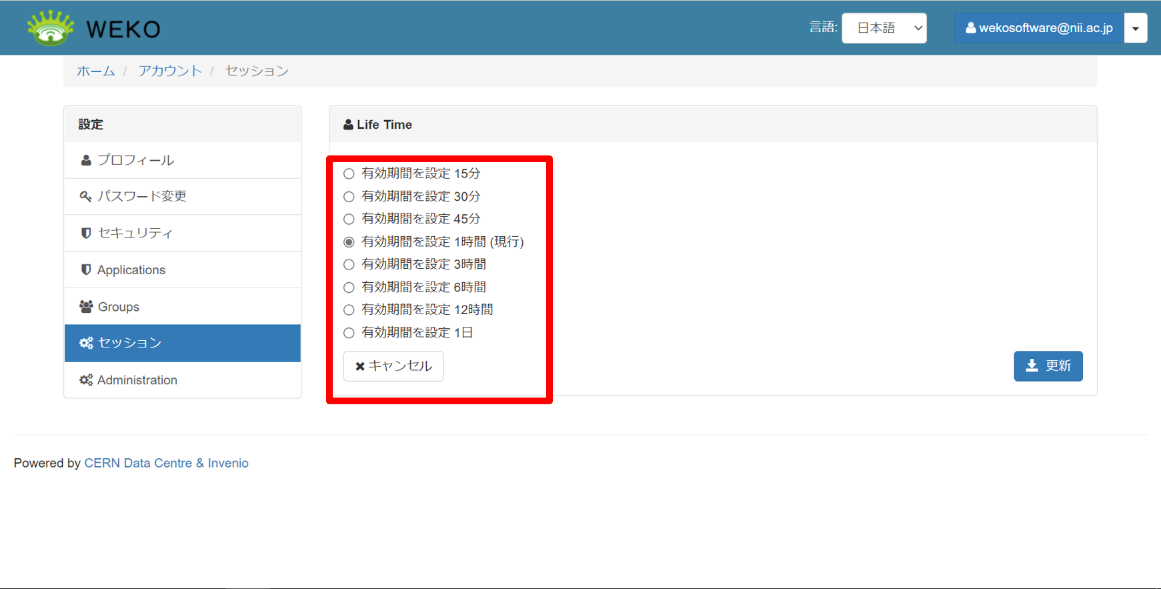Click the shield icon beside セキュリティ
Viewport: 1161px width, 589px height.
click(x=86, y=234)
